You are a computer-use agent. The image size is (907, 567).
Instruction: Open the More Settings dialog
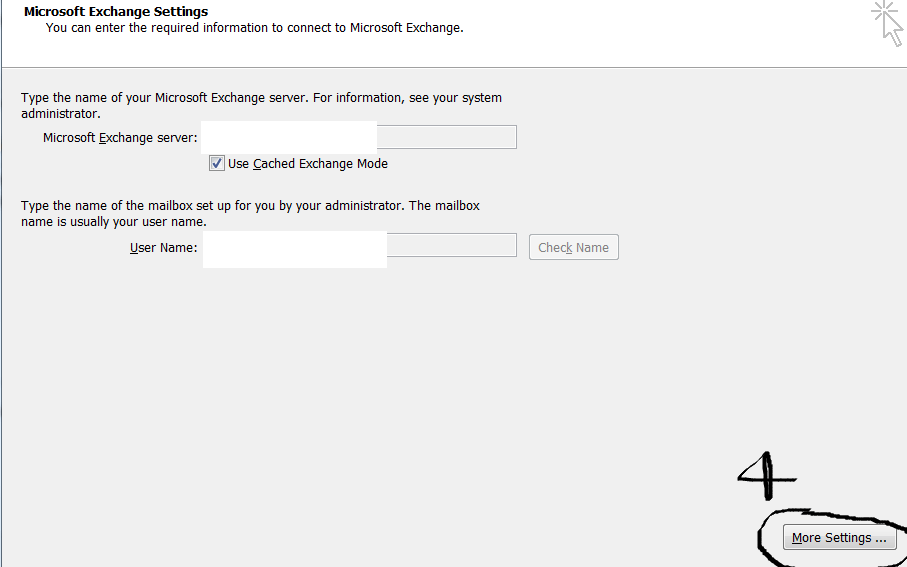click(x=839, y=537)
